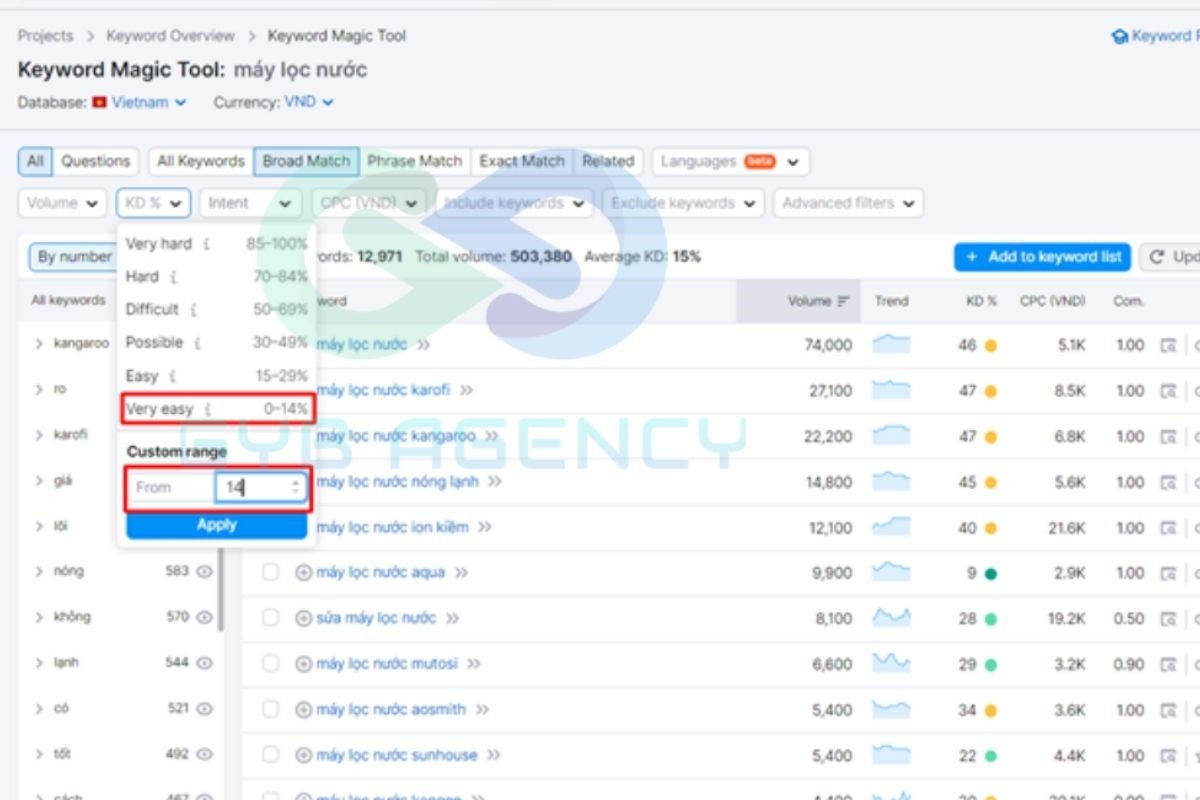Click double-arrow next to máy lọc nước nóng lạnh

coord(494,482)
